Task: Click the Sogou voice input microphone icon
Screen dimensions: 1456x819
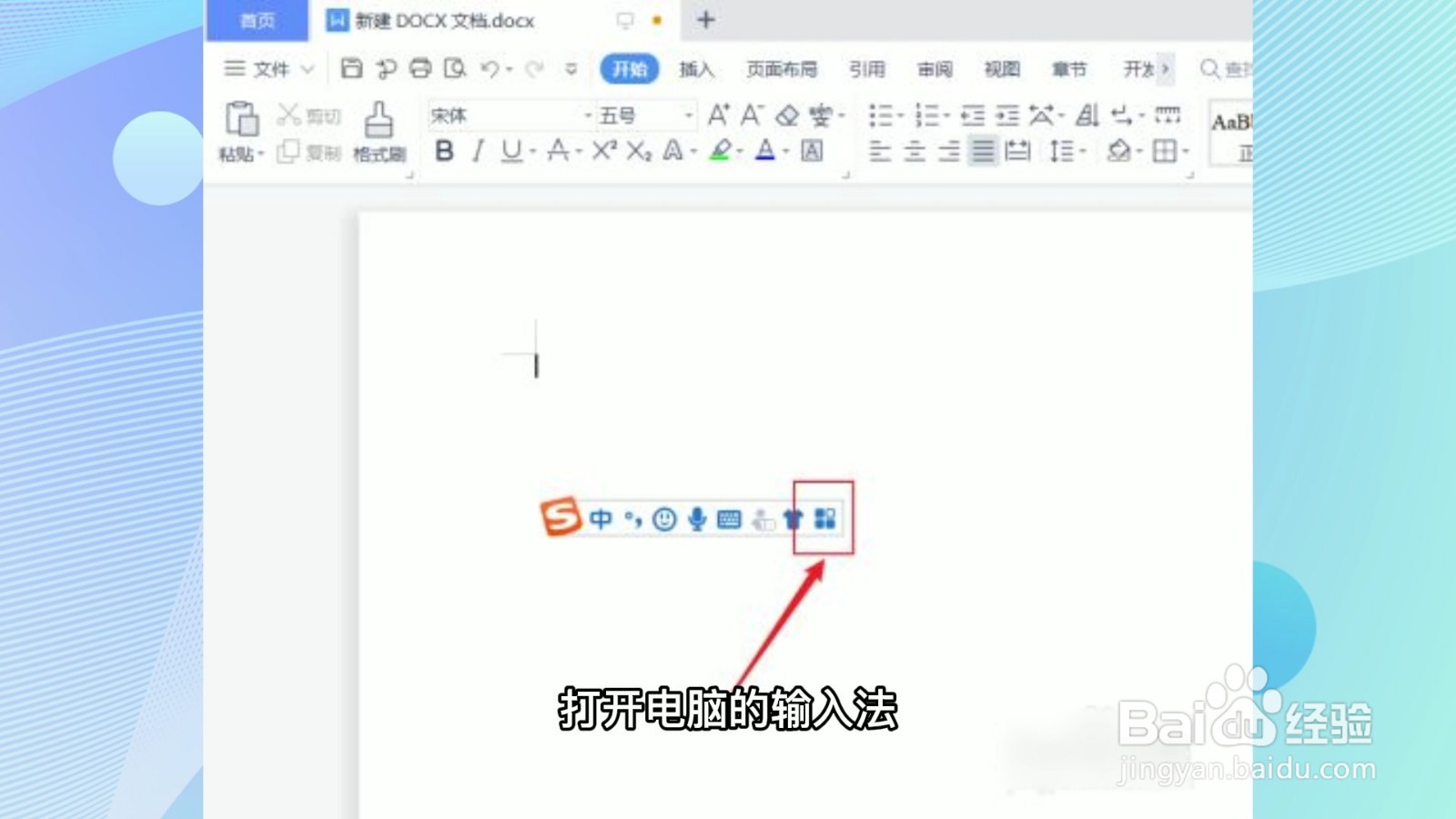Action: 697,519
